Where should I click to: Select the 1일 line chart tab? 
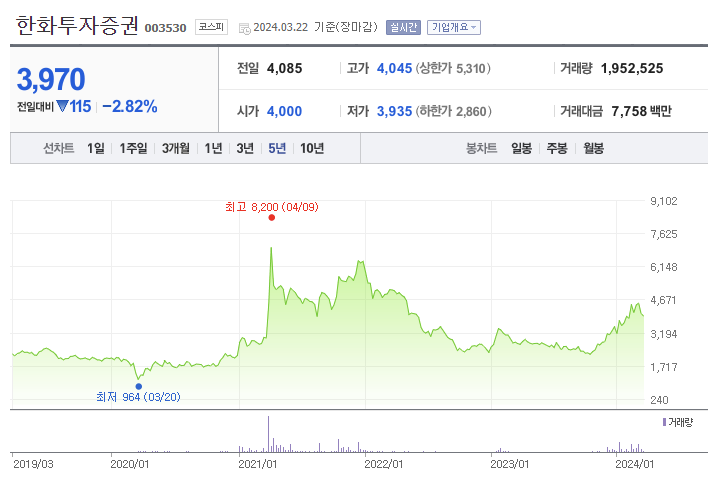coord(96,148)
